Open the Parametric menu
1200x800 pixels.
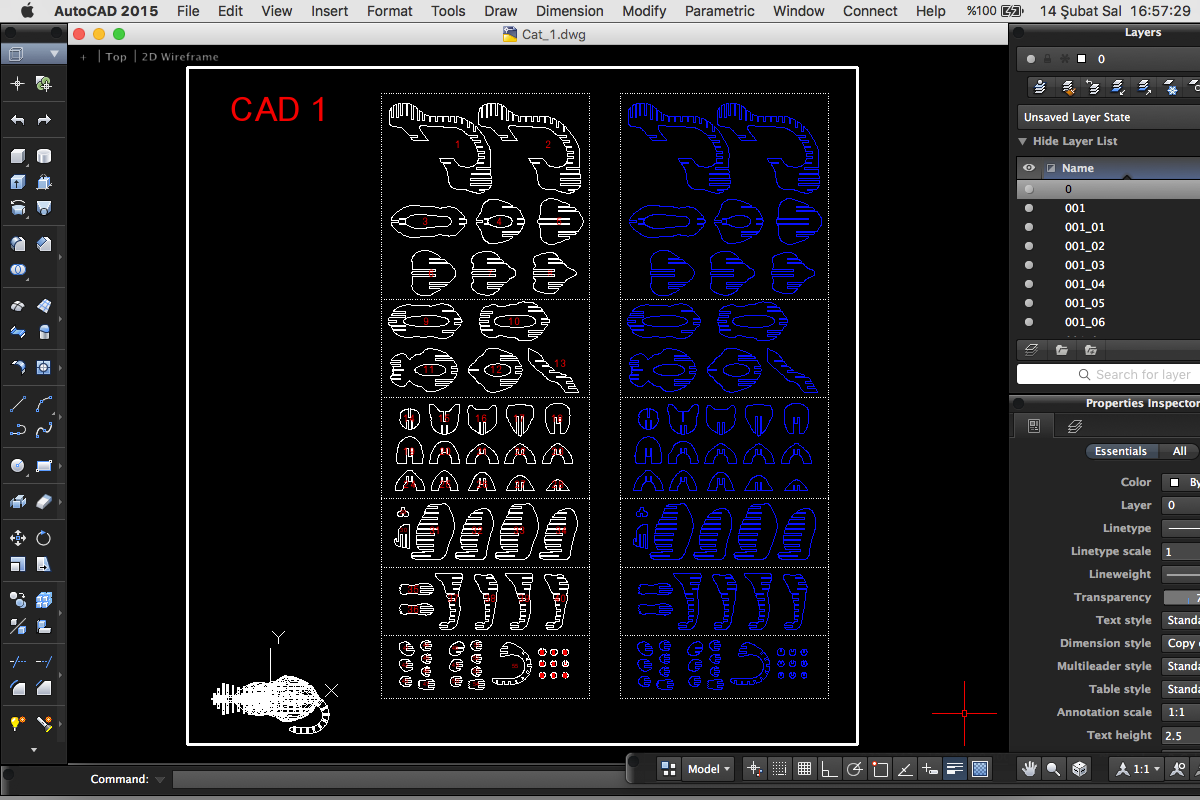click(720, 11)
